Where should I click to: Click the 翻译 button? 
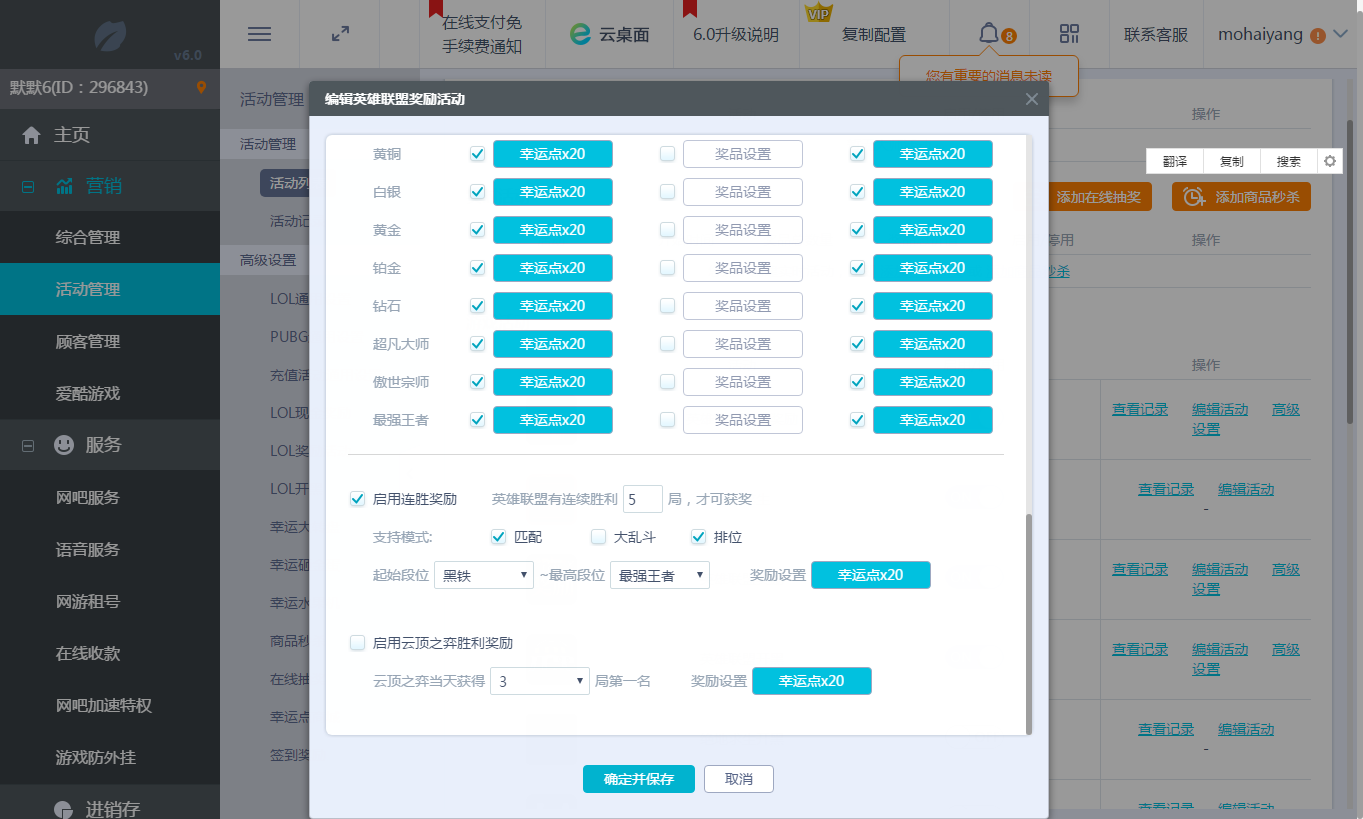(x=1175, y=161)
